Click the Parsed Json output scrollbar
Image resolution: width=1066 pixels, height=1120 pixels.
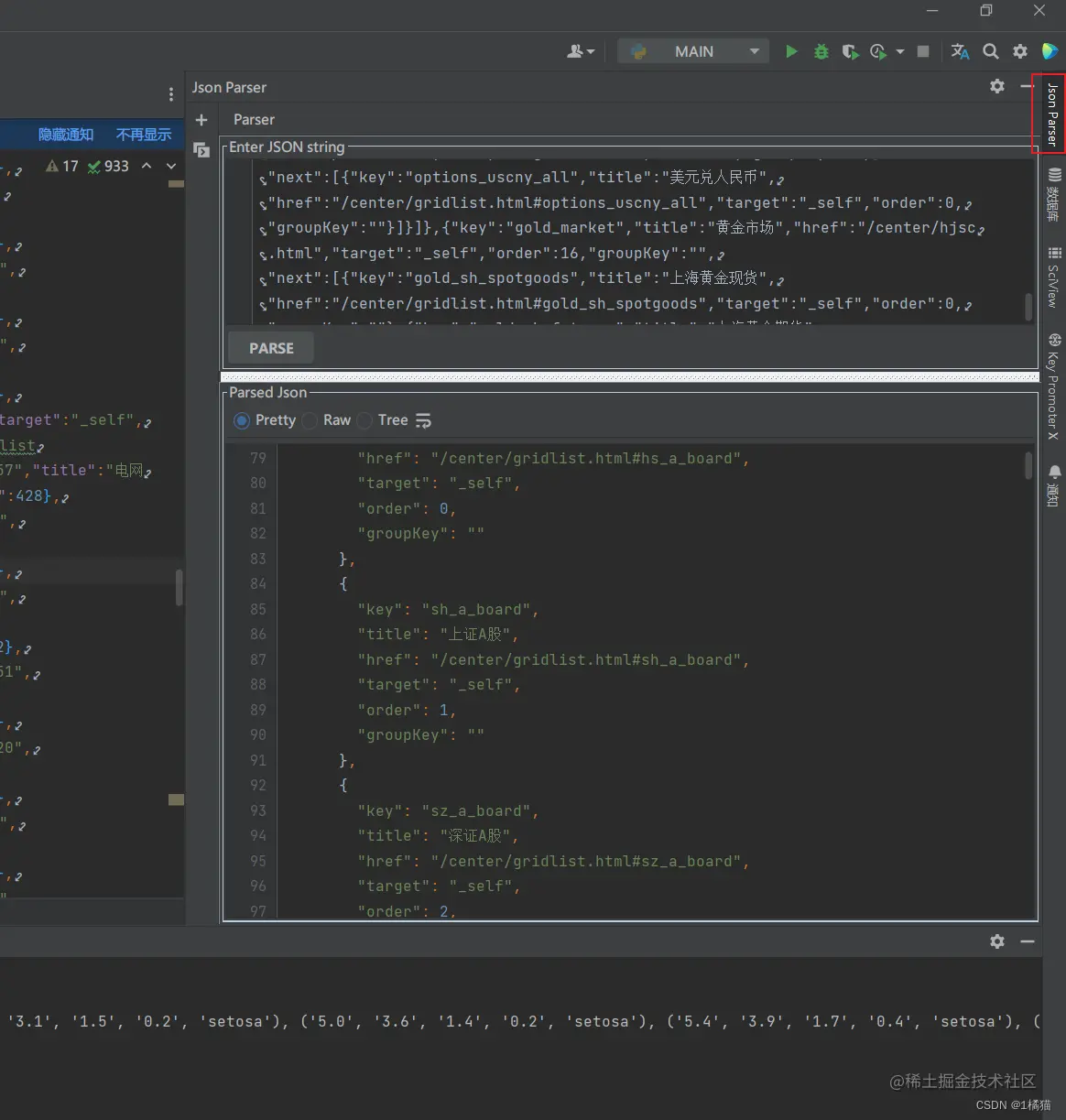tap(1028, 465)
